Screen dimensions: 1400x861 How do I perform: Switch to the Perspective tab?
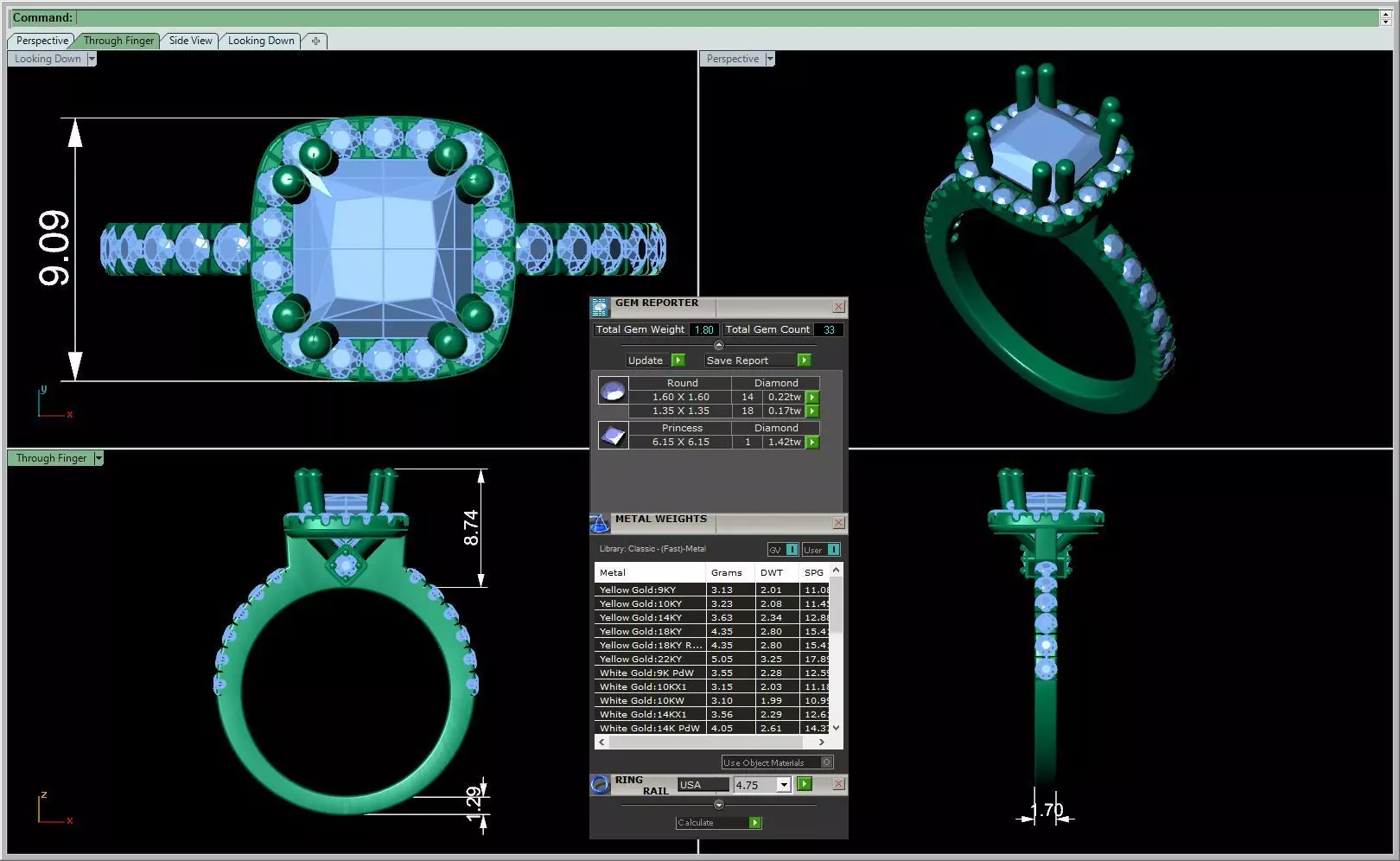tap(41, 41)
